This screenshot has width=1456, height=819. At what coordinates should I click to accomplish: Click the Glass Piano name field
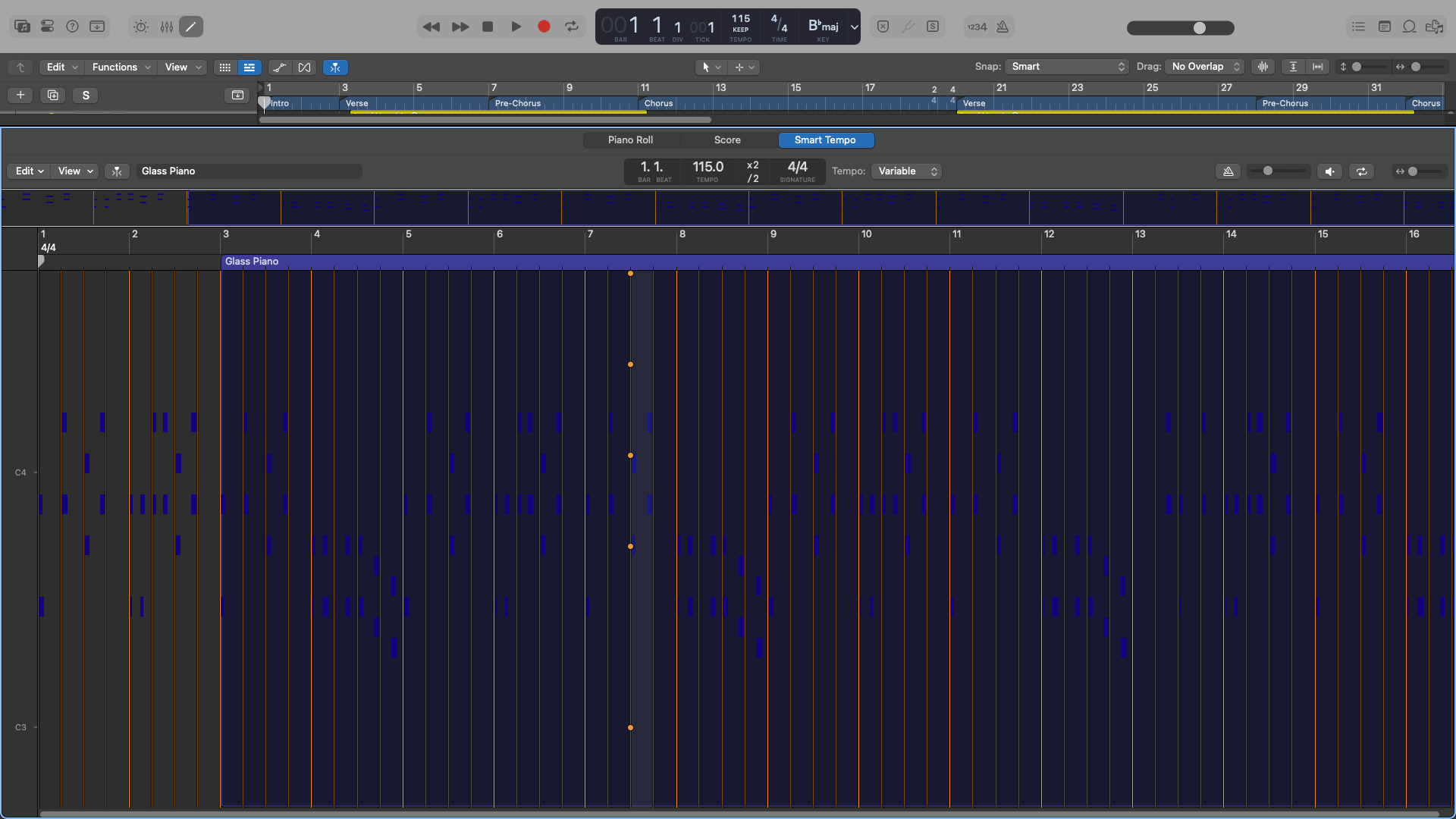(x=250, y=171)
